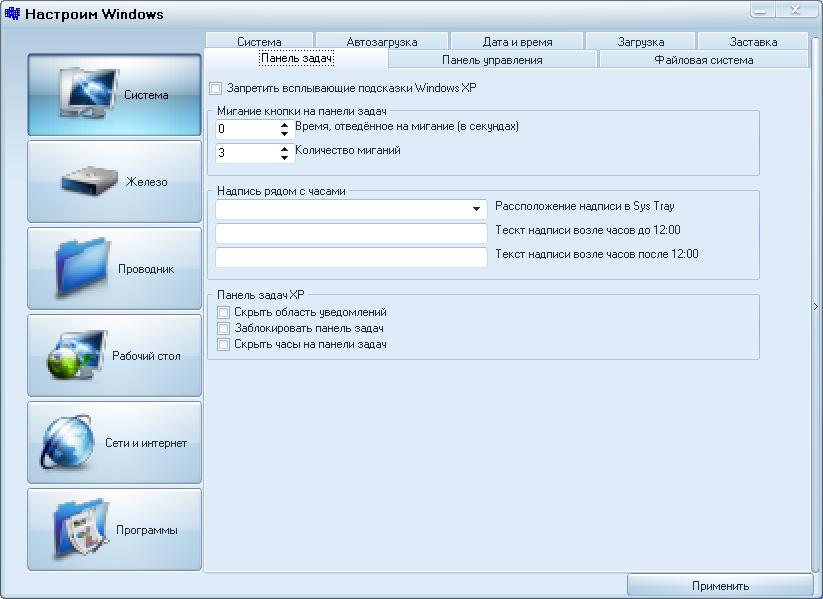823x599 pixels.
Task: Decrease Количество миганий down arrow
Action: point(284,157)
